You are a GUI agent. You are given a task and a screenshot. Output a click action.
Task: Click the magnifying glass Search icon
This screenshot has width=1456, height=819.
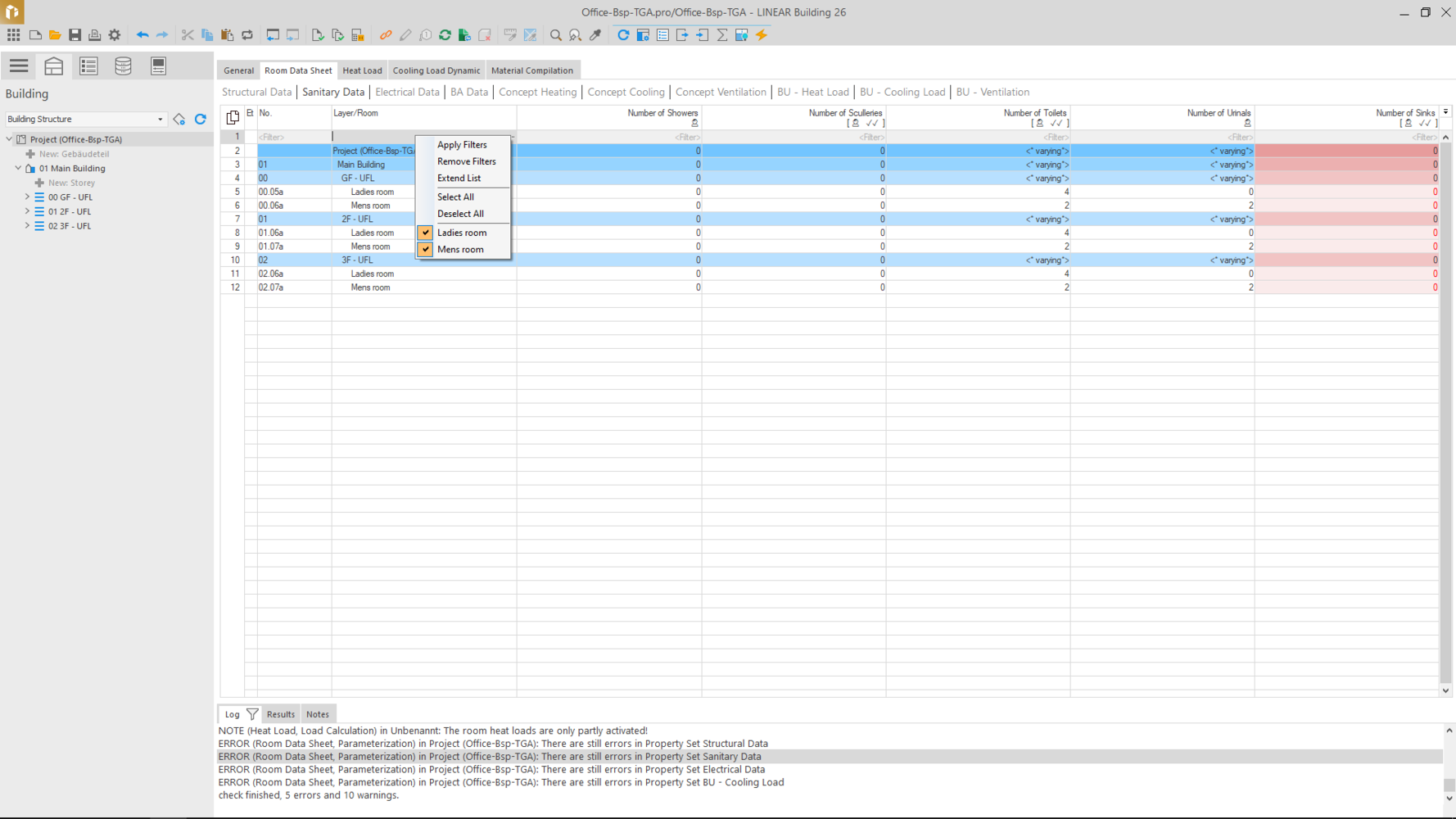coord(556,35)
